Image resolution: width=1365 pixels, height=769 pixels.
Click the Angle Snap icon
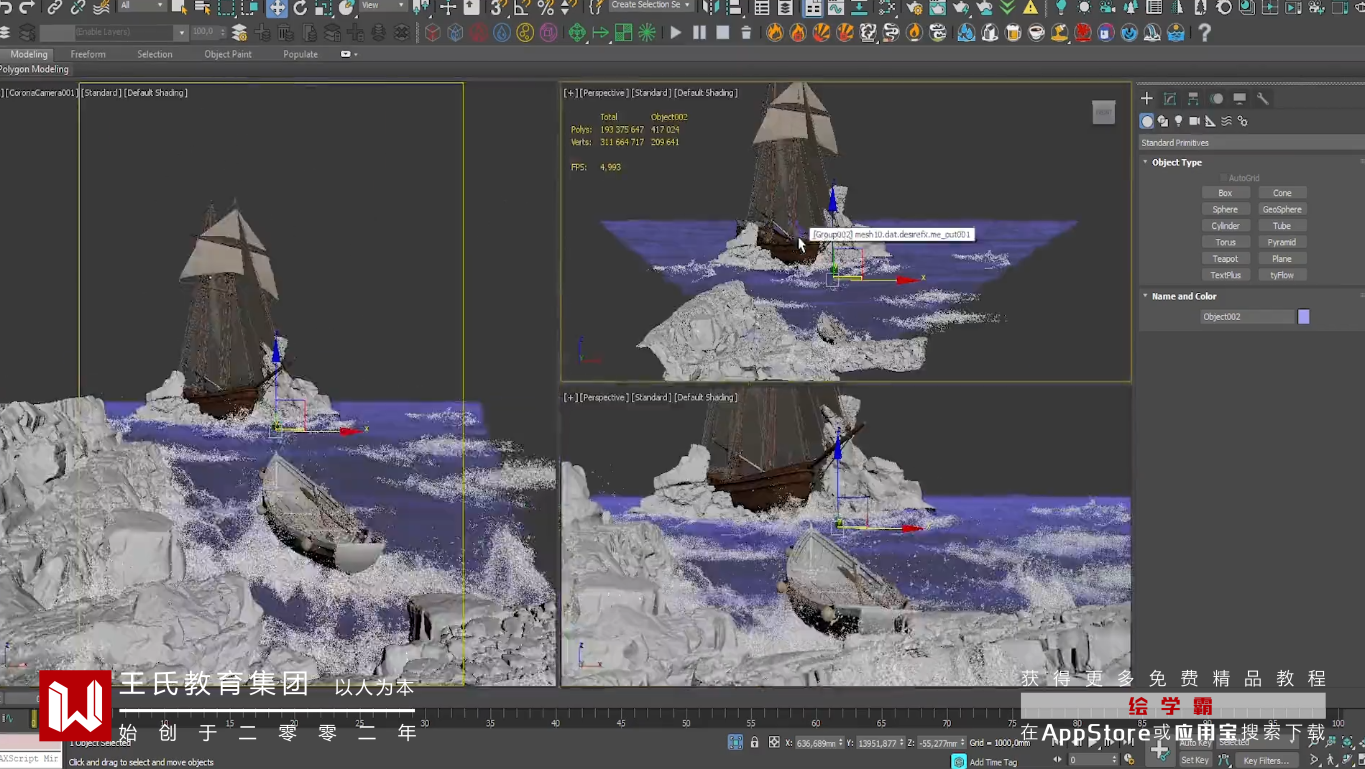click(522, 8)
